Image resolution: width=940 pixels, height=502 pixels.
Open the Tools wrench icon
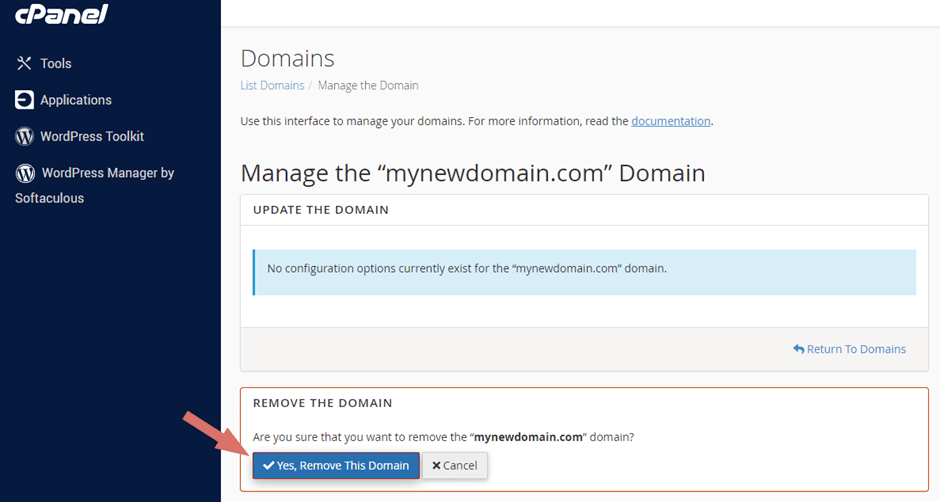coord(24,63)
